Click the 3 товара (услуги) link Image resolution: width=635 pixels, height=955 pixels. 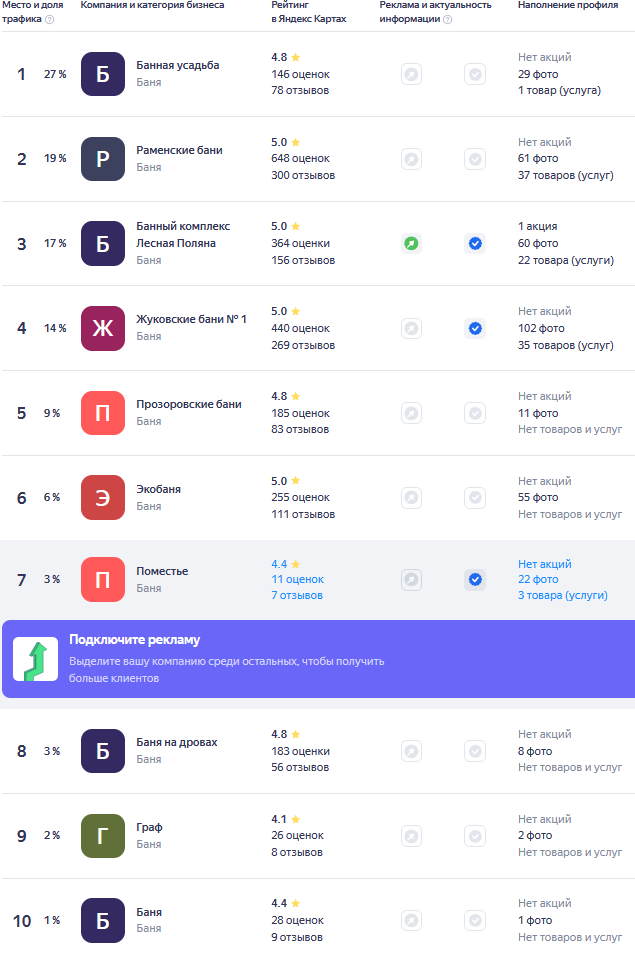[562, 595]
